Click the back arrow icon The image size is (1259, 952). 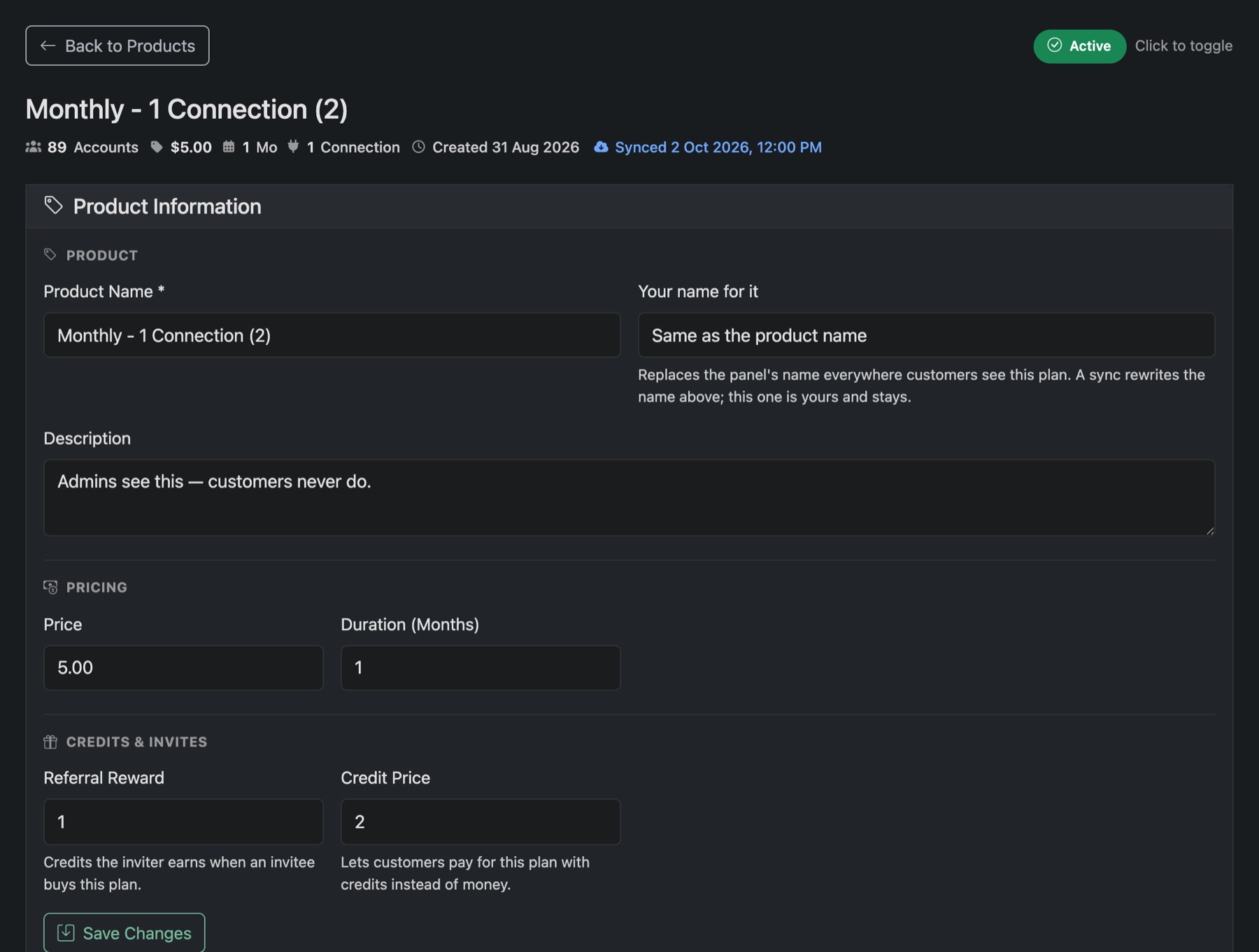click(x=48, y=45)
